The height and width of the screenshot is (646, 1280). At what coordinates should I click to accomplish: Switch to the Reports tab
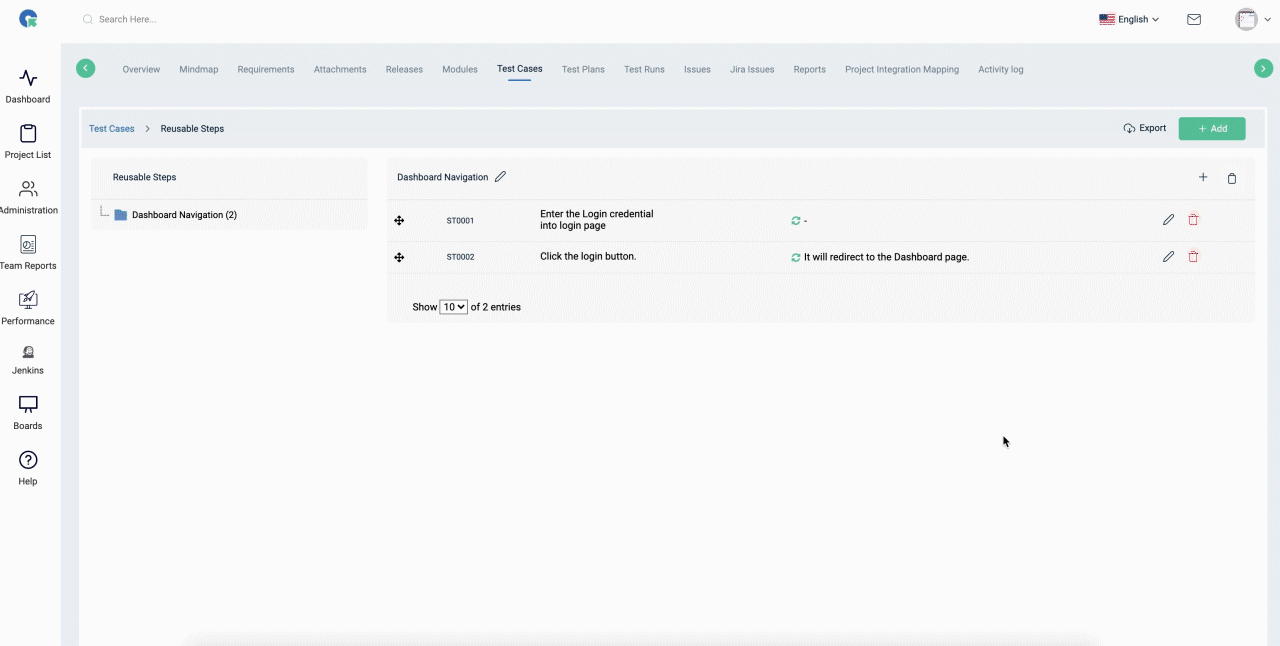point(810,69)
